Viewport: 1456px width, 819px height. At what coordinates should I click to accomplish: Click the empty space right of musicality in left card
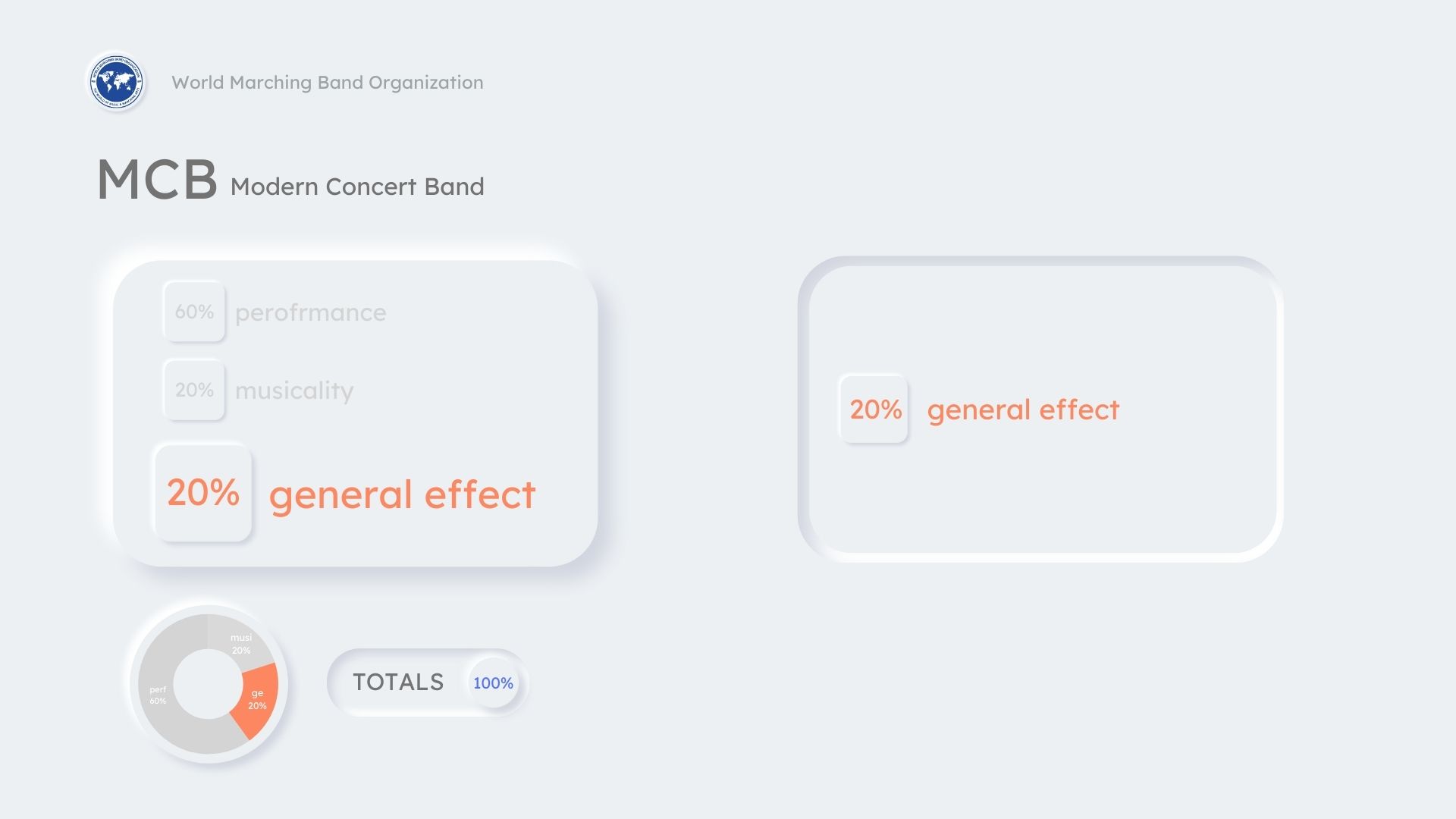(470, 391)
